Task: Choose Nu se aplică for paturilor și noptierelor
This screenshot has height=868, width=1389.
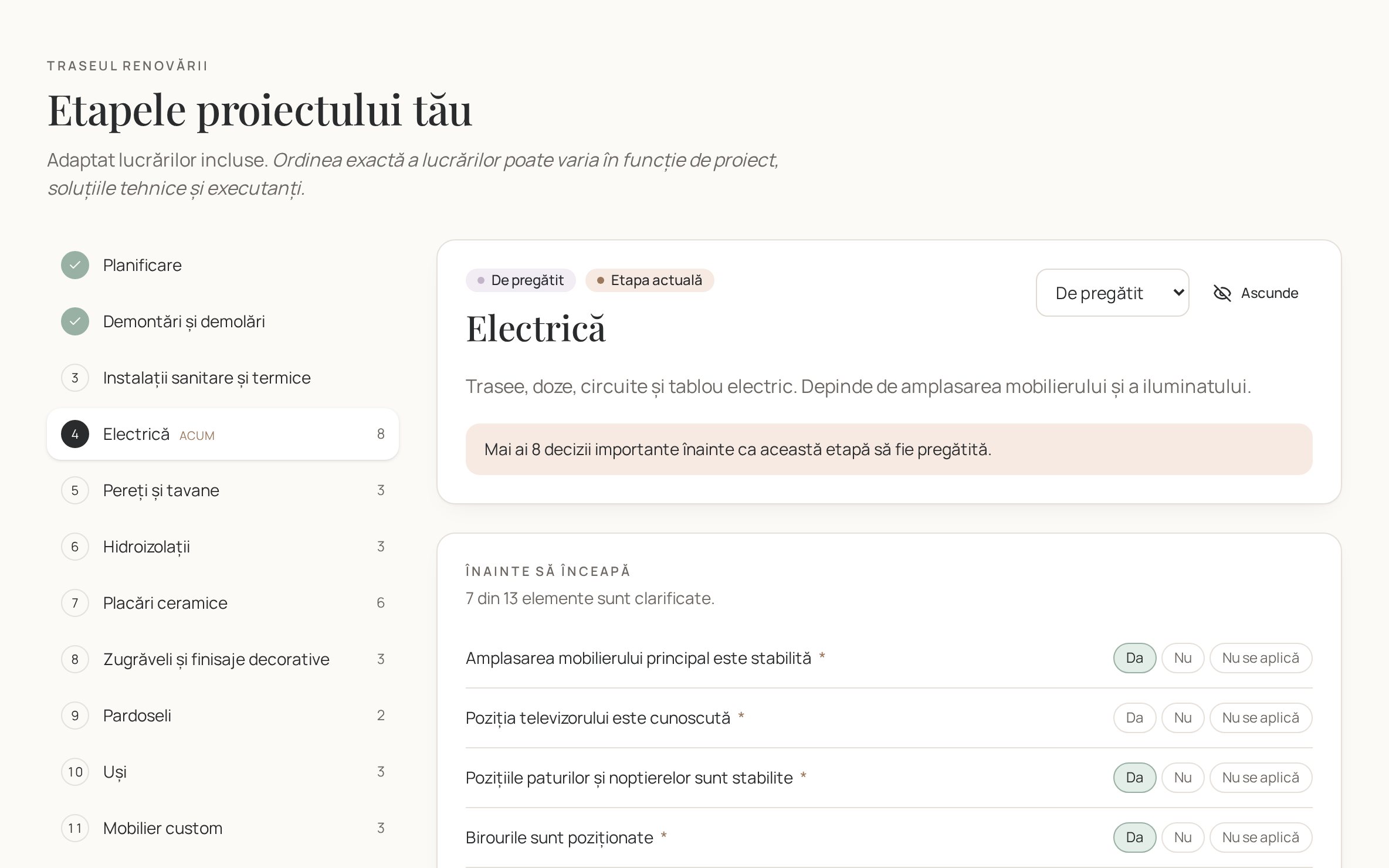Action: [x=1261, y=778]
